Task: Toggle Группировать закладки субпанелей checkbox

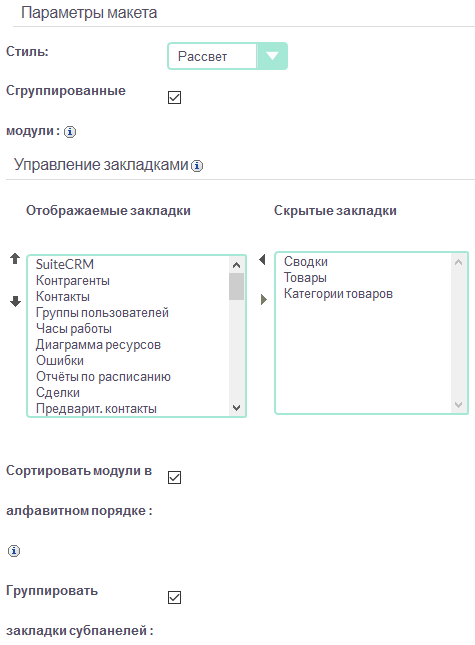Action: 174,597
